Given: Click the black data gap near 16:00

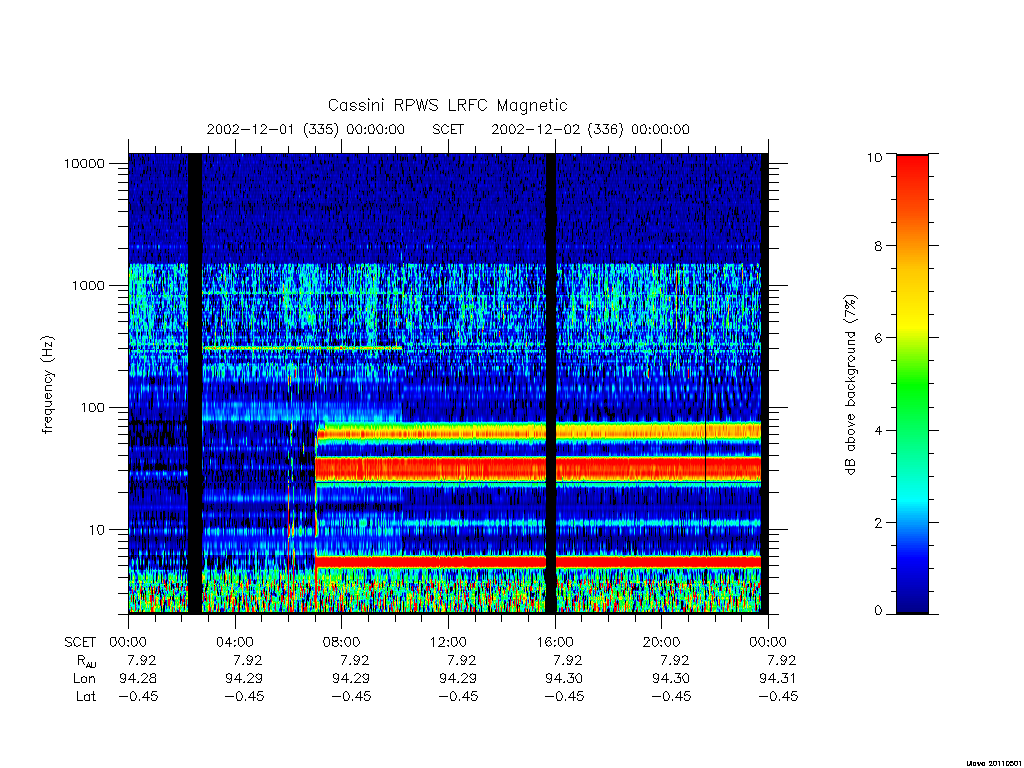Looking at the screenshot, I should 551,383.
